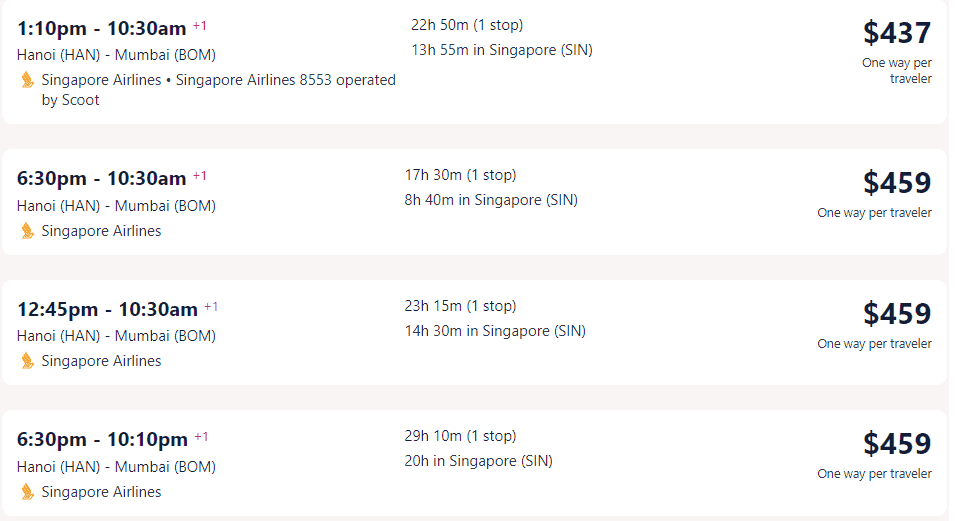957x521 pixels.
Task: Click $459 price on 17h 30m flight
Action: click(x=897, y=182)
